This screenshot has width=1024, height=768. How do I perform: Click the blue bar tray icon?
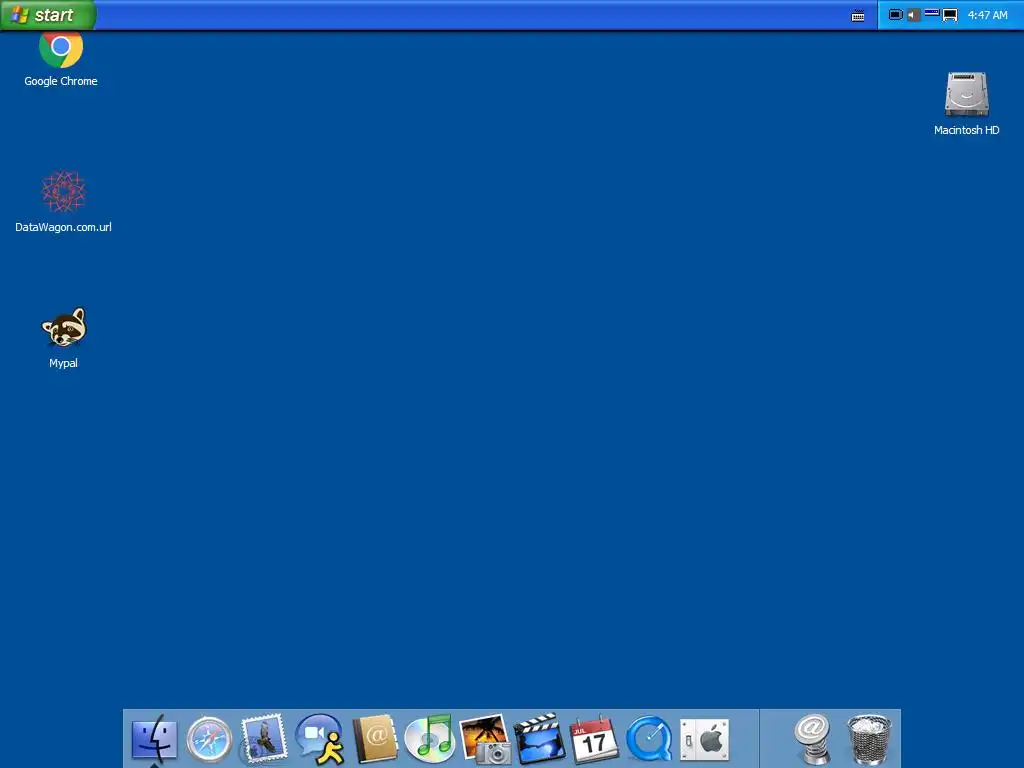932,12
